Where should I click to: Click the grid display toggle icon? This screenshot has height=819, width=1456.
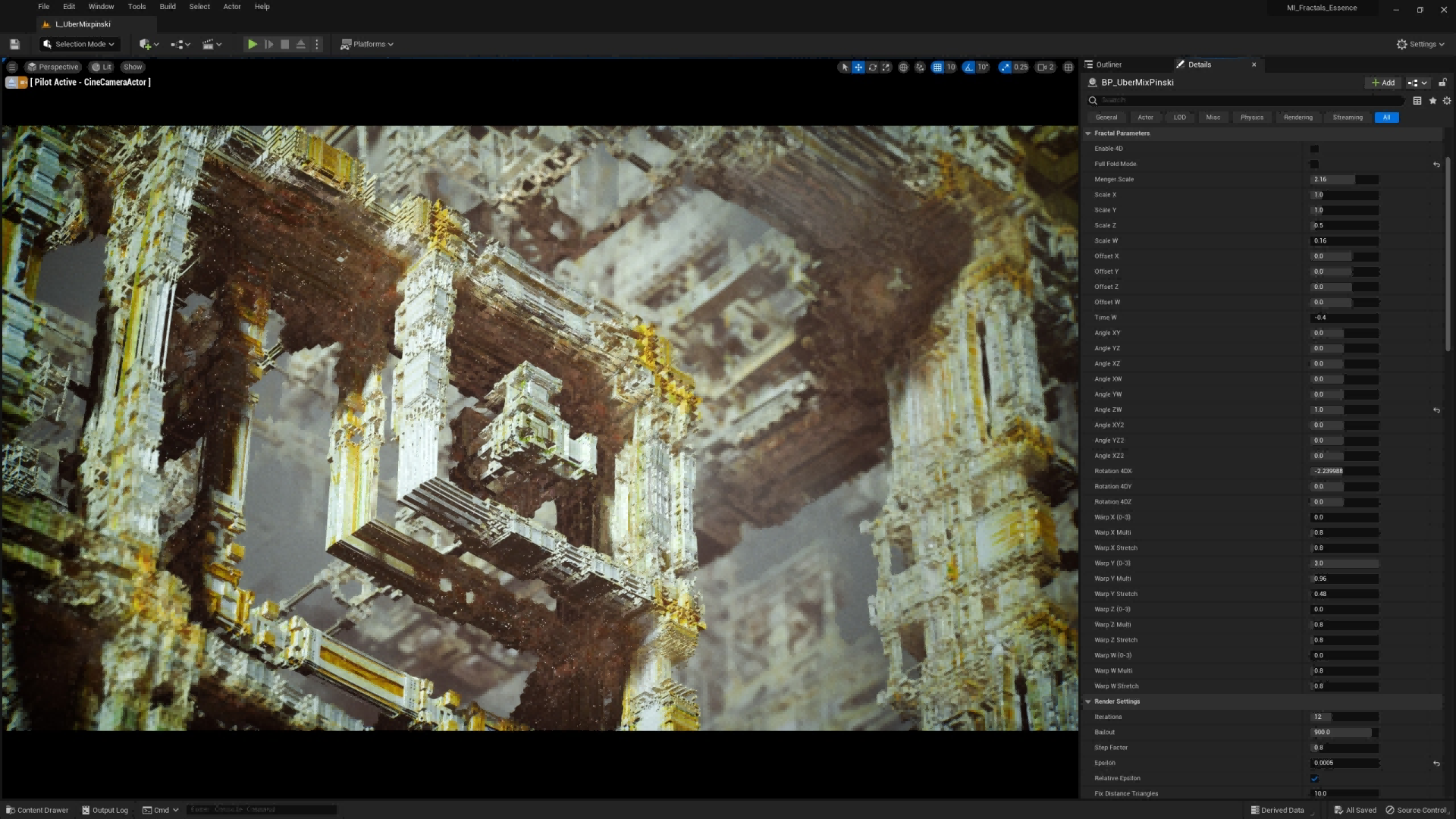point(937,67)
